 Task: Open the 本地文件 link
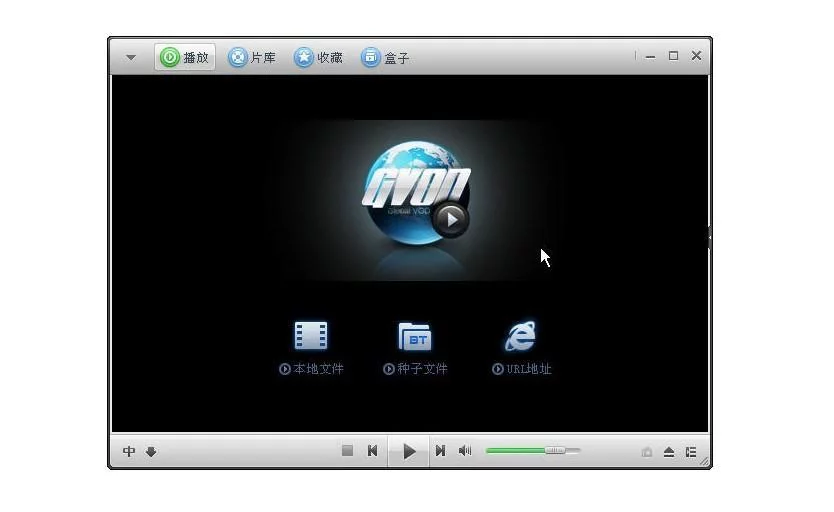(x=312, y=369)
